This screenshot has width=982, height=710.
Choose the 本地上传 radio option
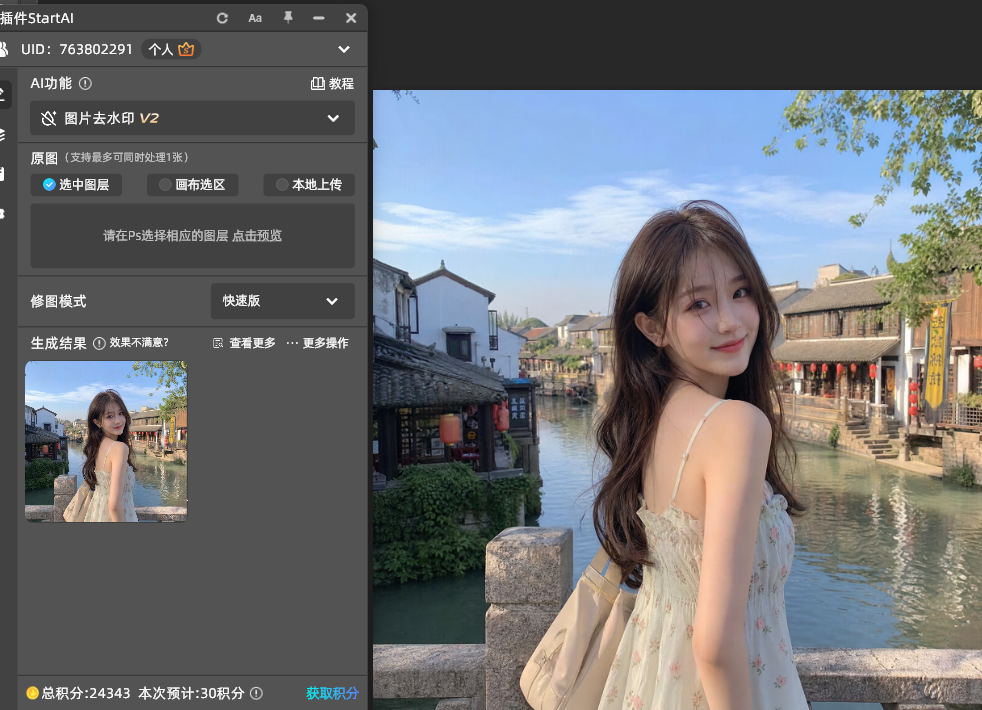pyautogui.click(x=309, y=185)
